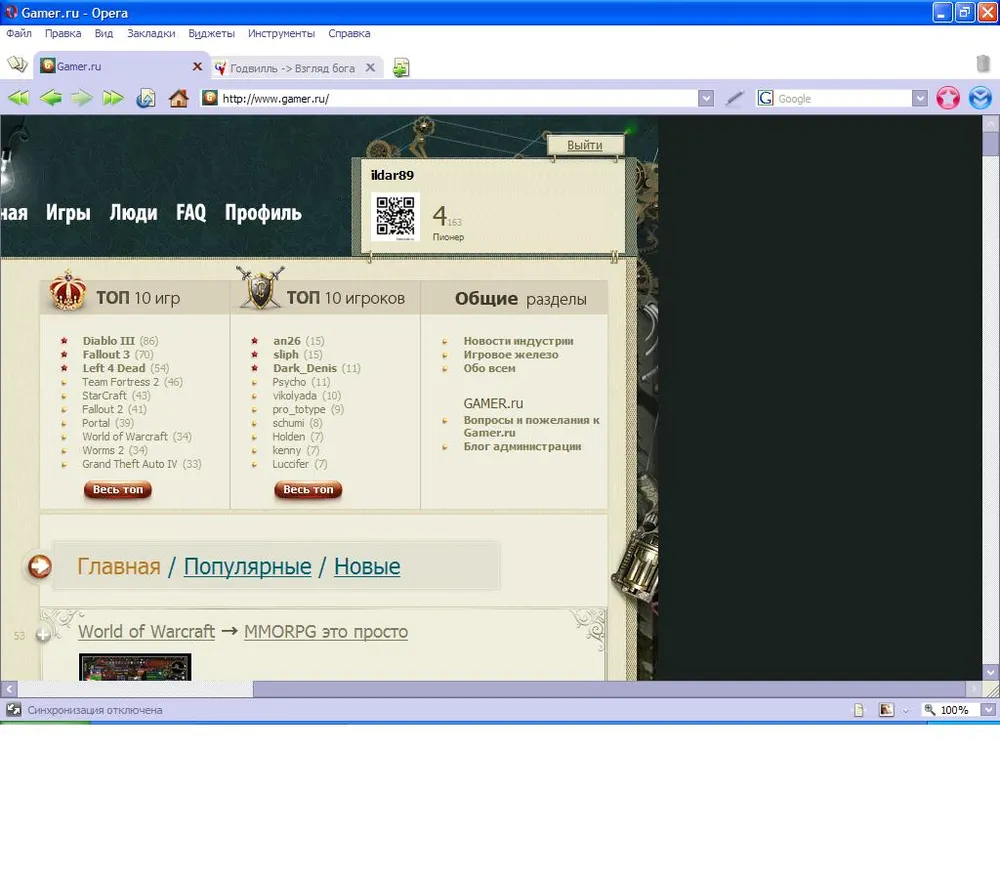This screenshot has height=879, width=1000.
Task: Click the plus icon next to rating 53
Action: 43,635
